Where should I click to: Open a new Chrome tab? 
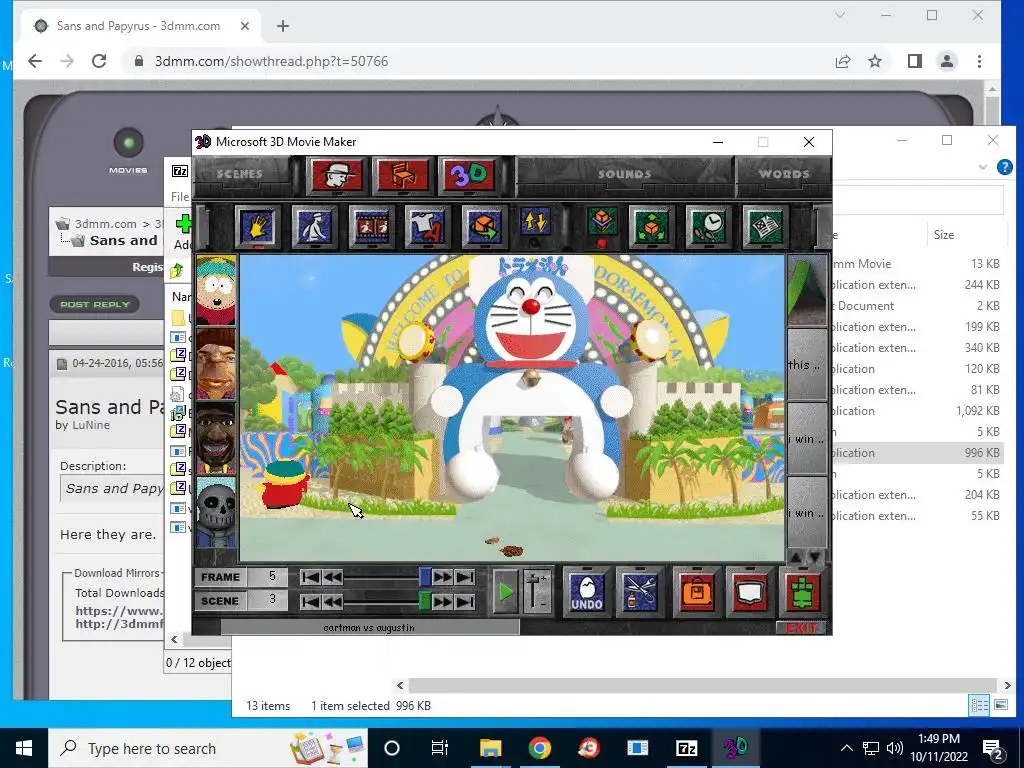[283, 26]
